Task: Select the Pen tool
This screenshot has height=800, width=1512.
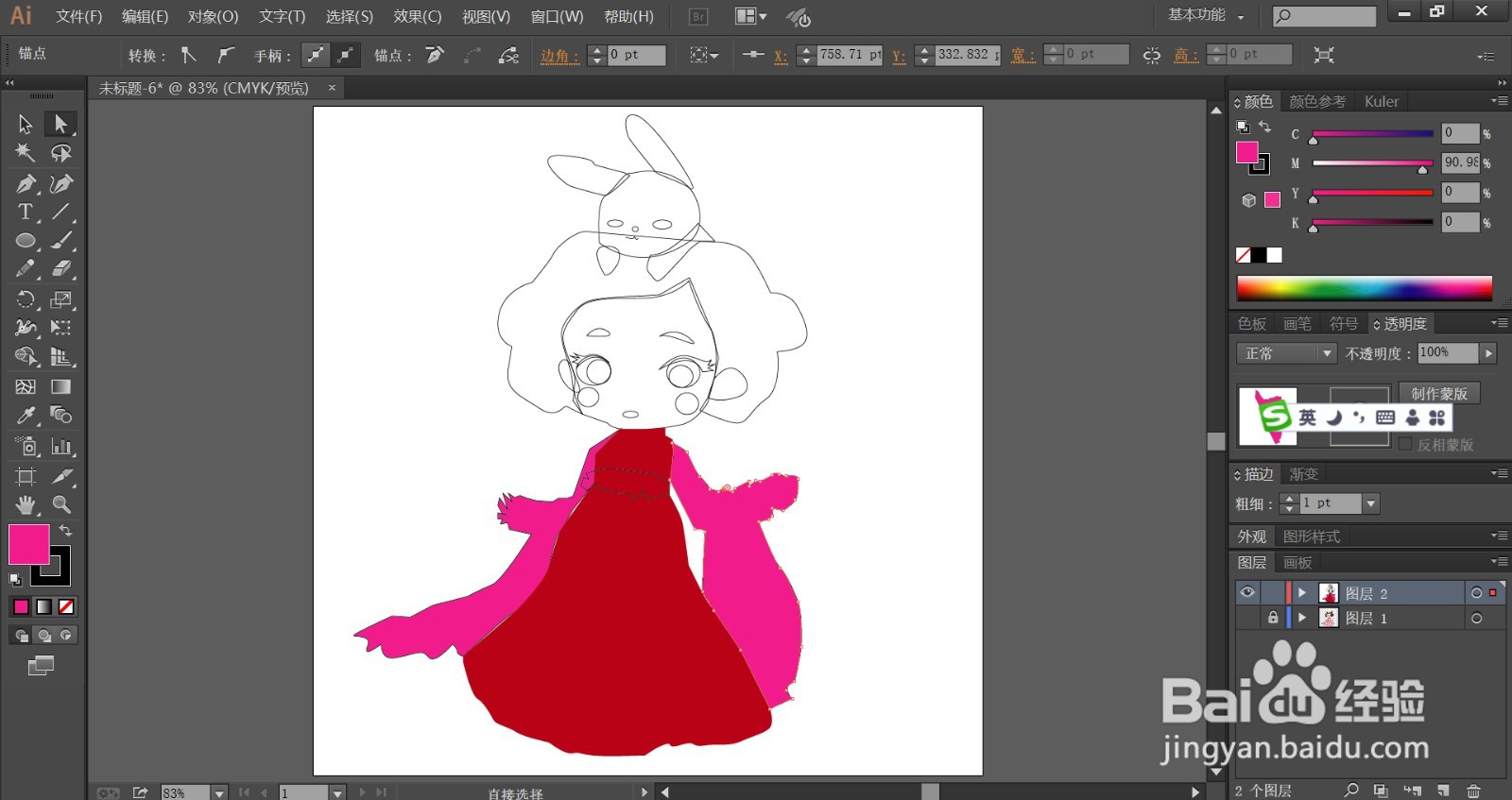Action: [26, 183]
